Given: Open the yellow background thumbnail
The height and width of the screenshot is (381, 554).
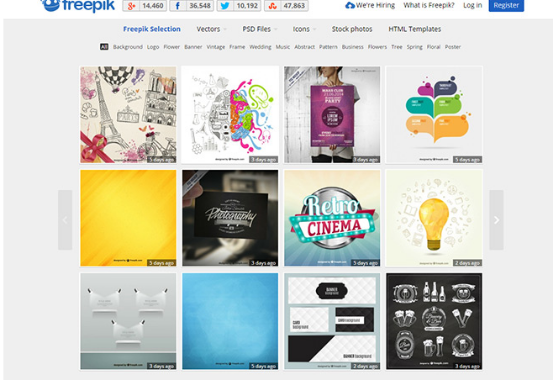Looking at the screenshot, I should coord(128,218).
